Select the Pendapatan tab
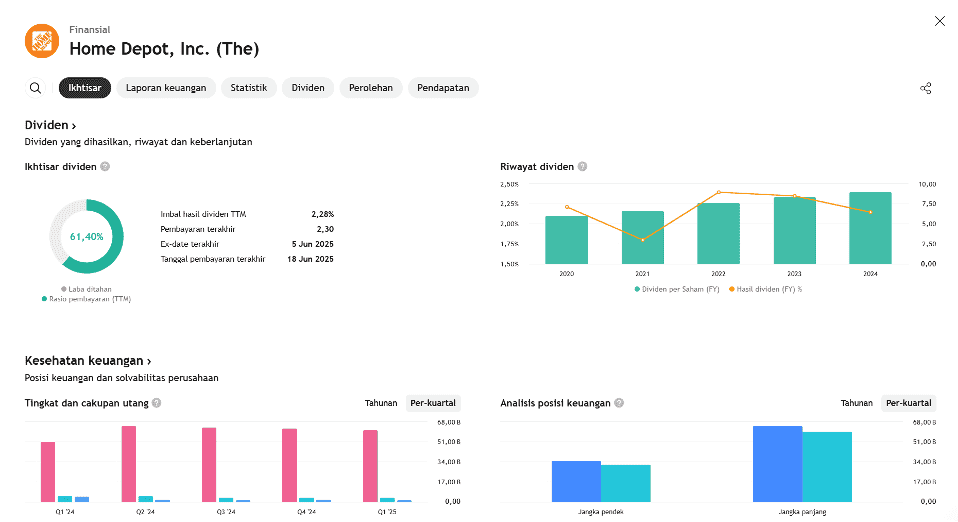Screen dimensions: 958x522 coord(443,88)
